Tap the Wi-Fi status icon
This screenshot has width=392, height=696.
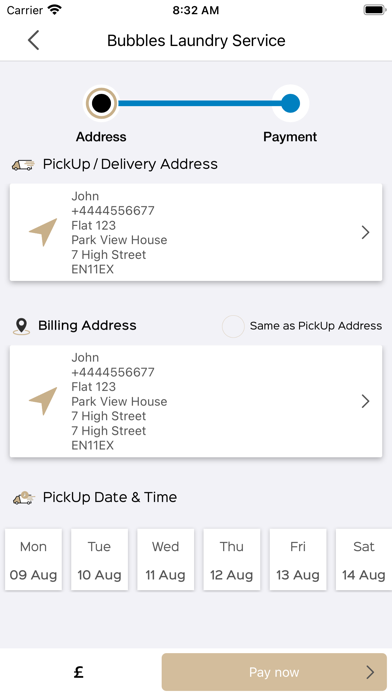coord(55,9)
